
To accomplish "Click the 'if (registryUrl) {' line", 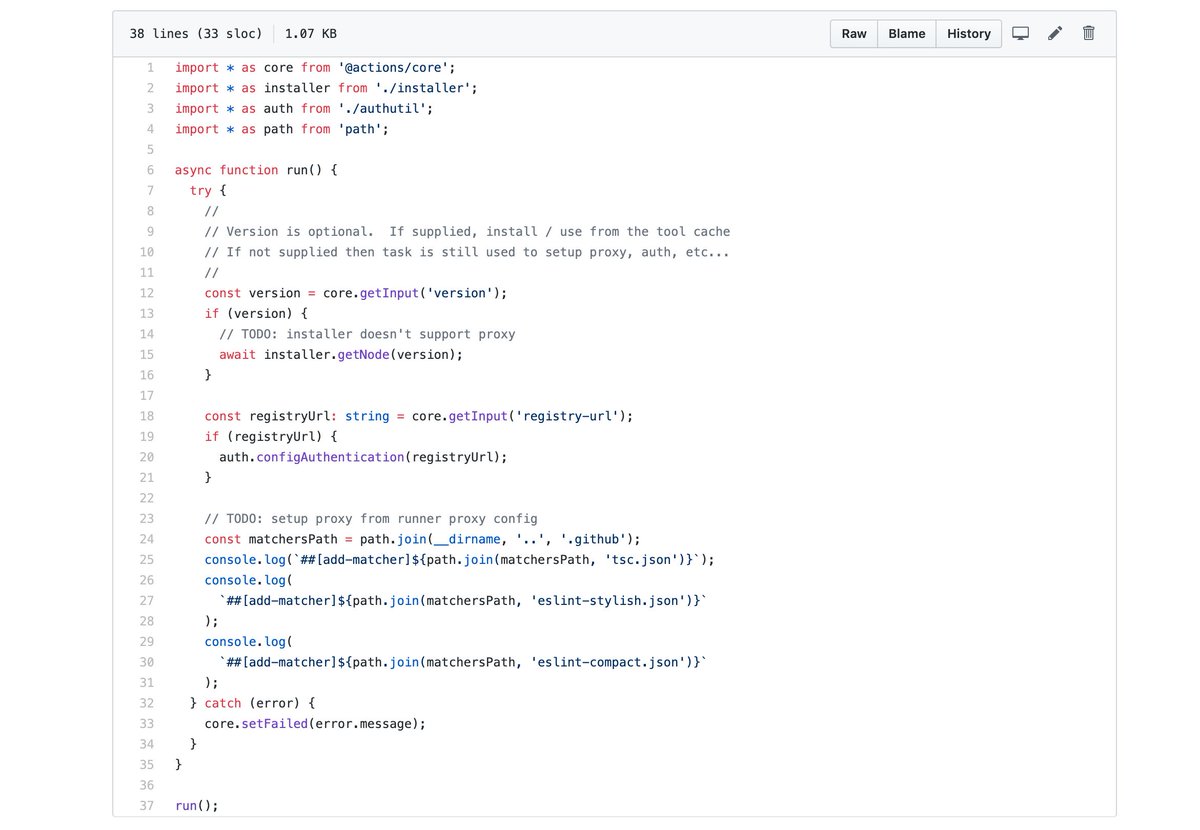I will pyautogui.click(x=271, y=436).
